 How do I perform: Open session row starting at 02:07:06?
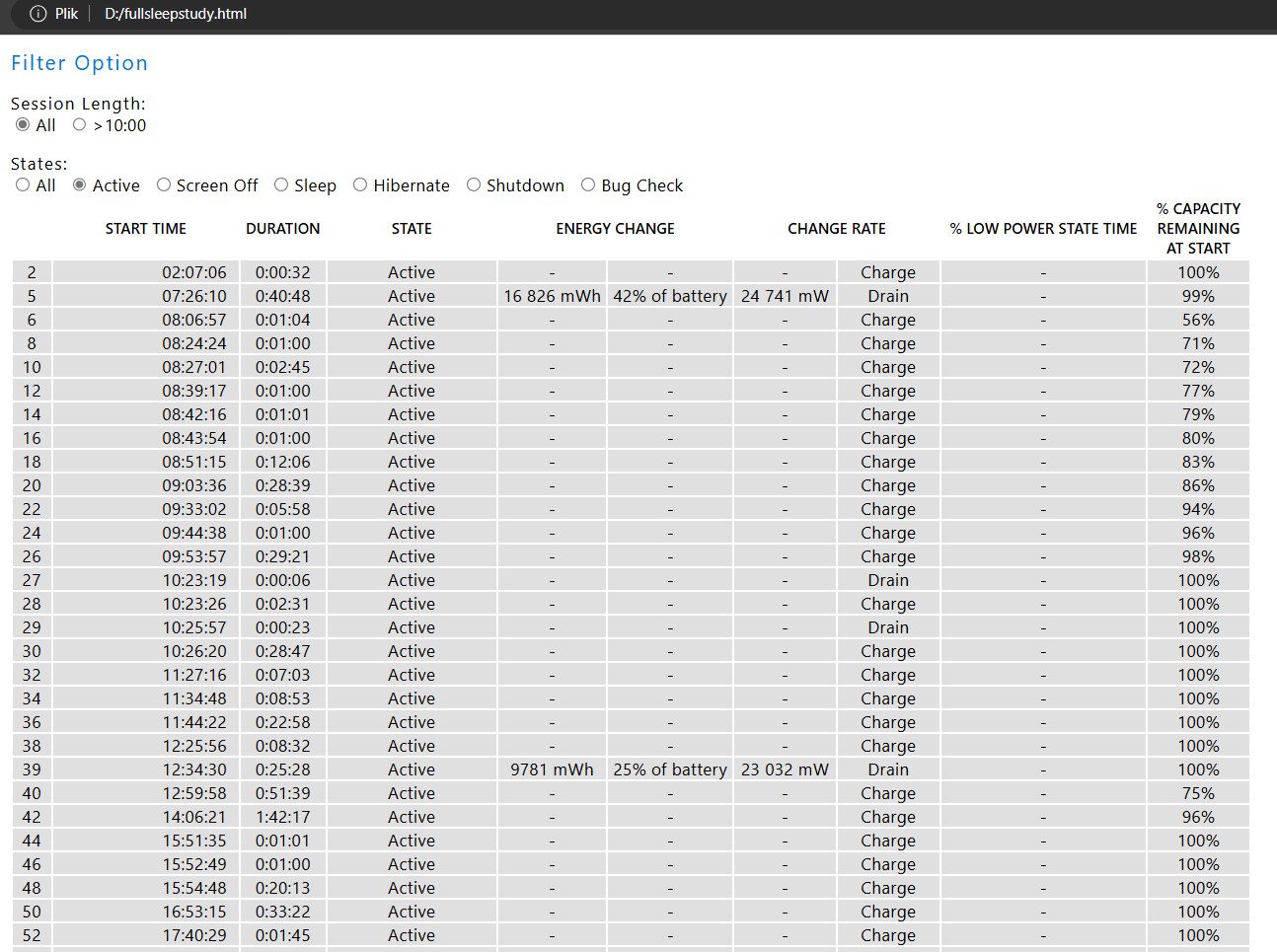[631, 272]
